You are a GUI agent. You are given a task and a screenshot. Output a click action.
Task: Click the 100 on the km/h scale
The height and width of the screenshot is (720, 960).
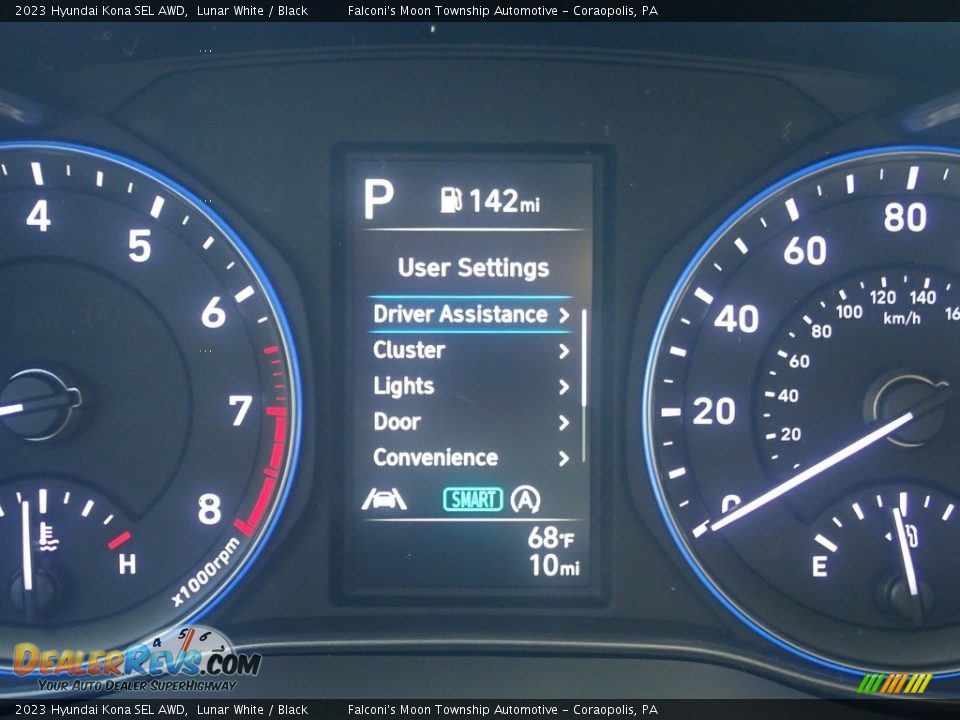click(849, 312)
